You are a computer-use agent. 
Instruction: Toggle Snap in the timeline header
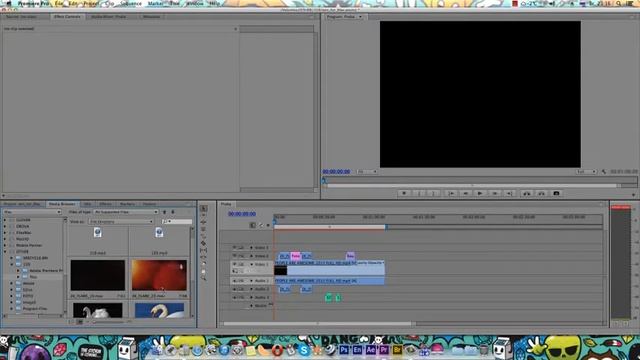point(253,225)
